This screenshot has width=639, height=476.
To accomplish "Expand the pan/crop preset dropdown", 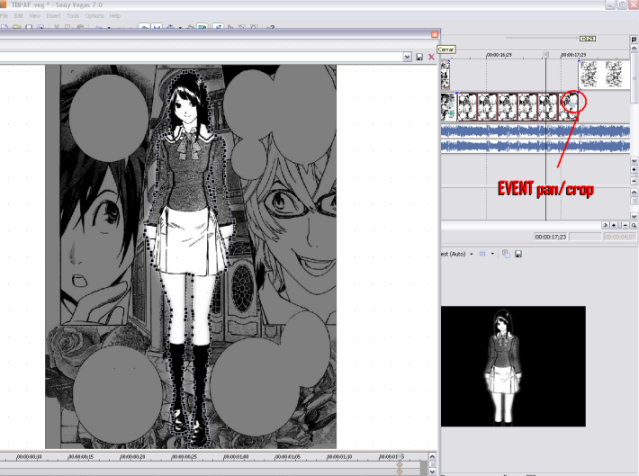I will [x=407, y=57].
